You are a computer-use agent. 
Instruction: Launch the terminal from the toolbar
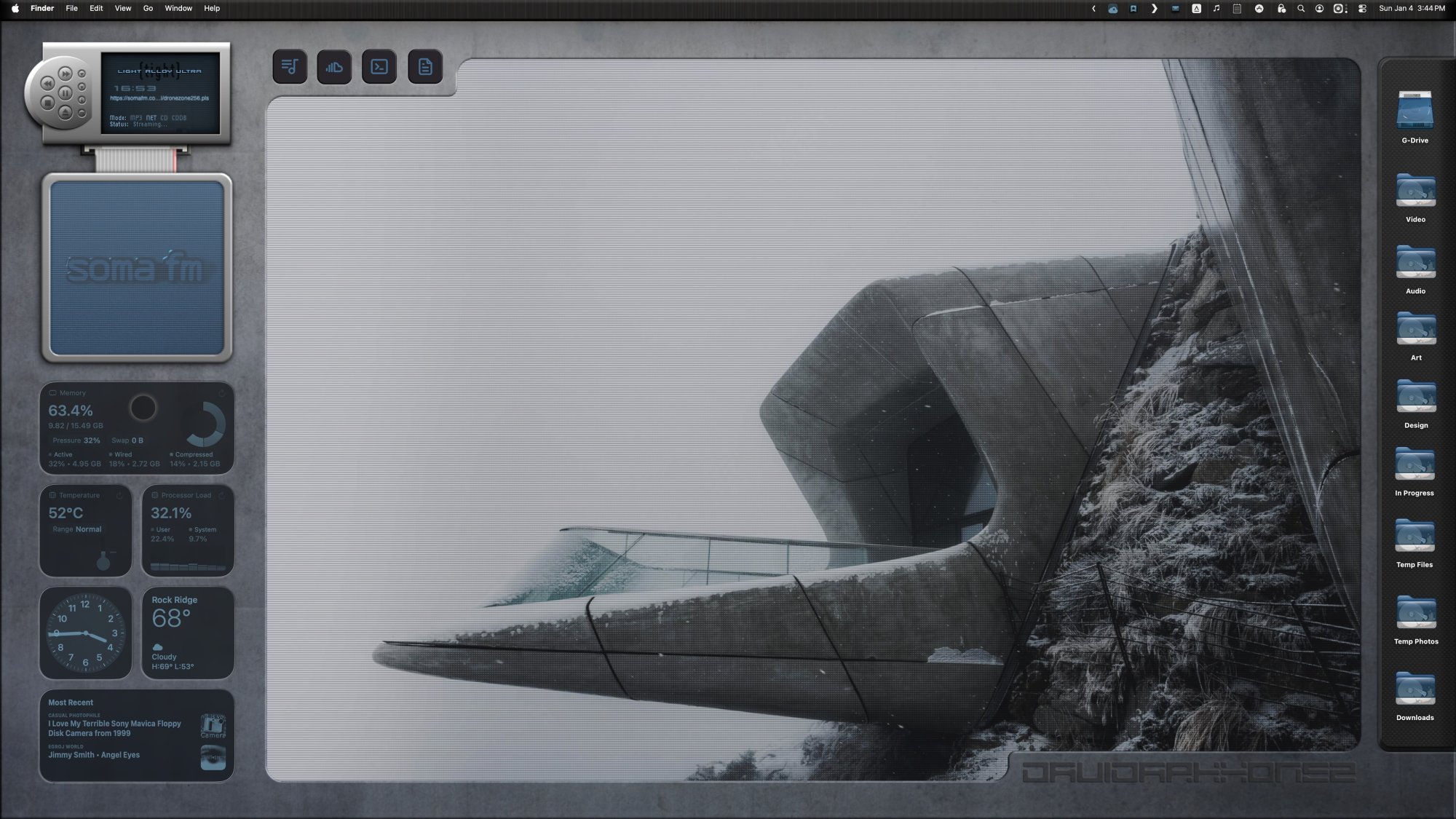380,66
